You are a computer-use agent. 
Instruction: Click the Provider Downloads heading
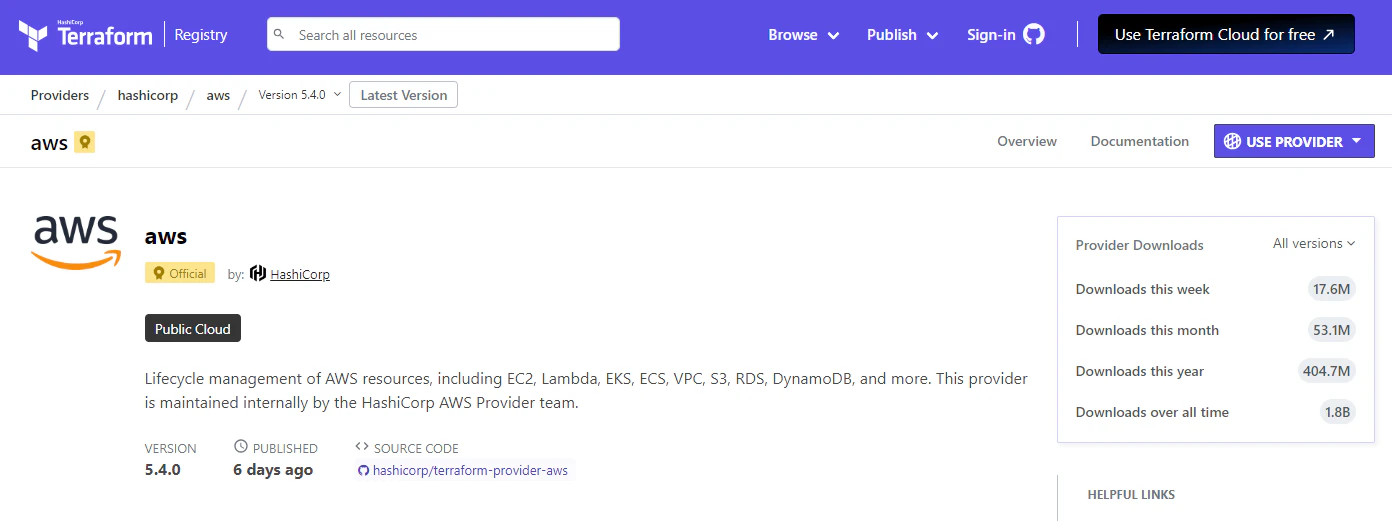tap(1140, 245)
